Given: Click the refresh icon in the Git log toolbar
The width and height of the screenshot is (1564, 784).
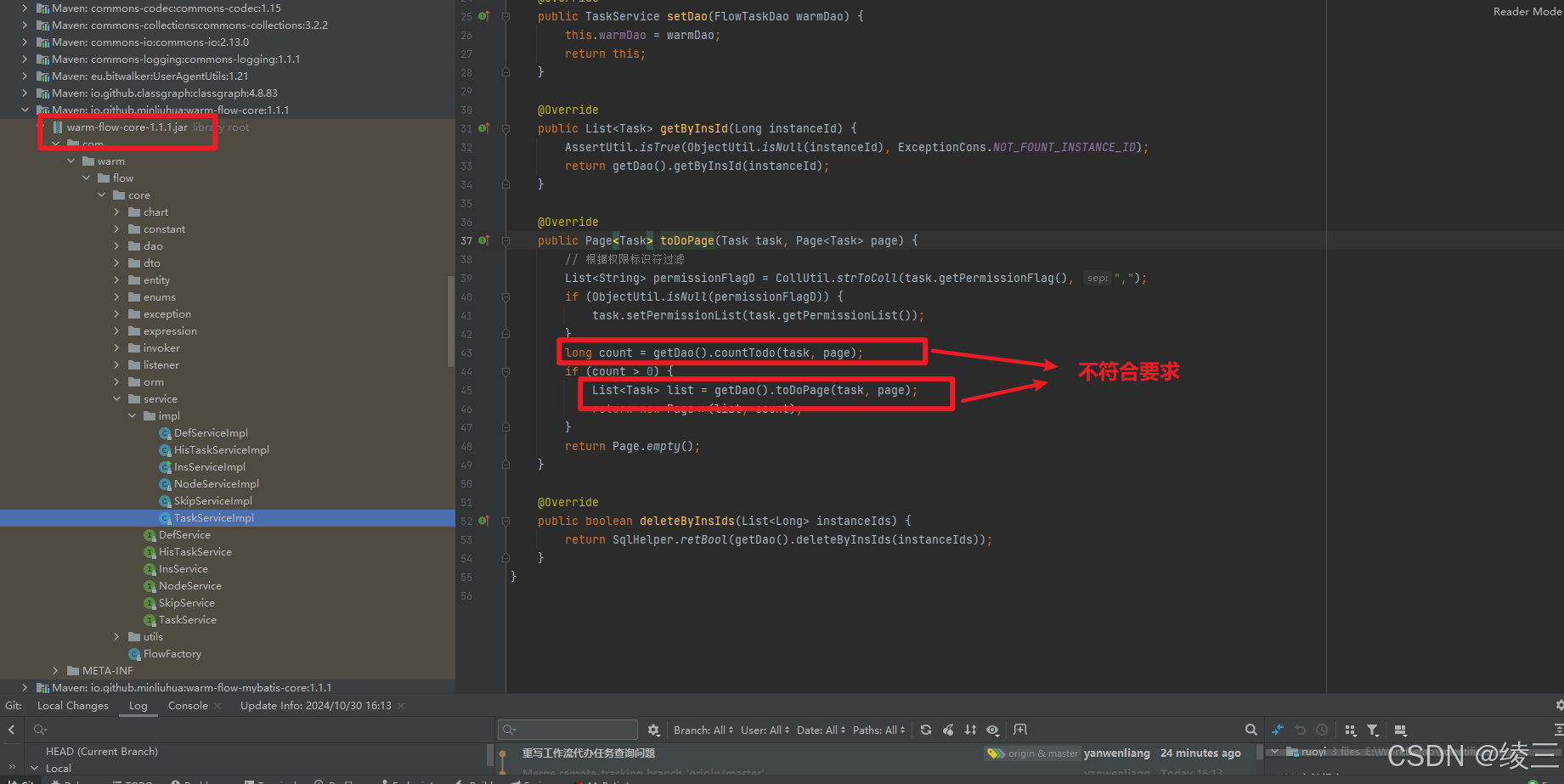Looking at the screenshot, I should pos(925,730).
